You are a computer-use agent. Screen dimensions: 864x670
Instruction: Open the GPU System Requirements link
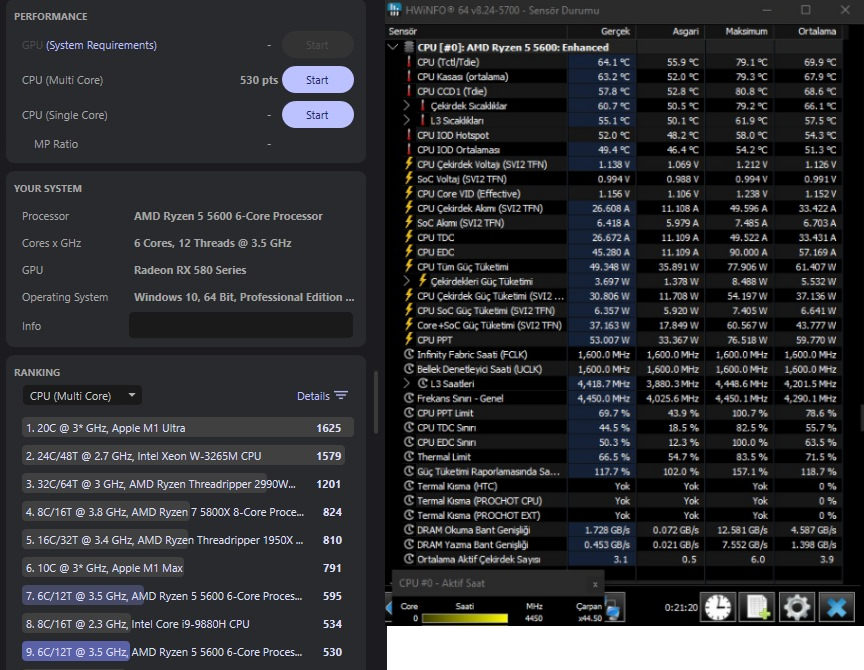(x=101, y=45)
